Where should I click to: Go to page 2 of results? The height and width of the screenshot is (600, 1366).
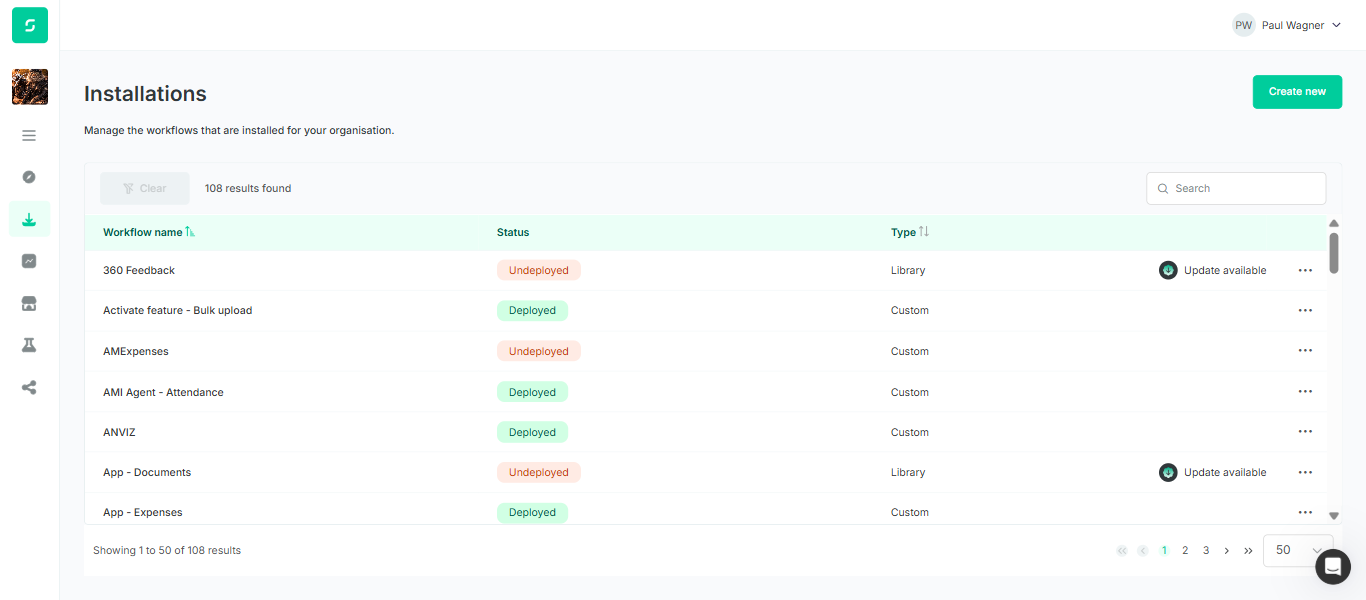(1185, 550)
